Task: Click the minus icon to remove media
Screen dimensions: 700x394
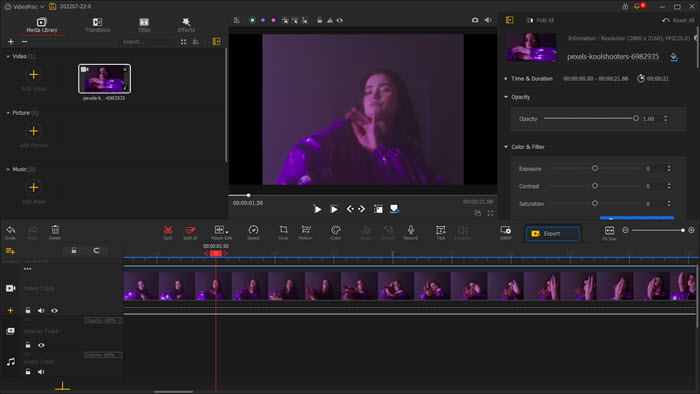Action: pos(25,41)
